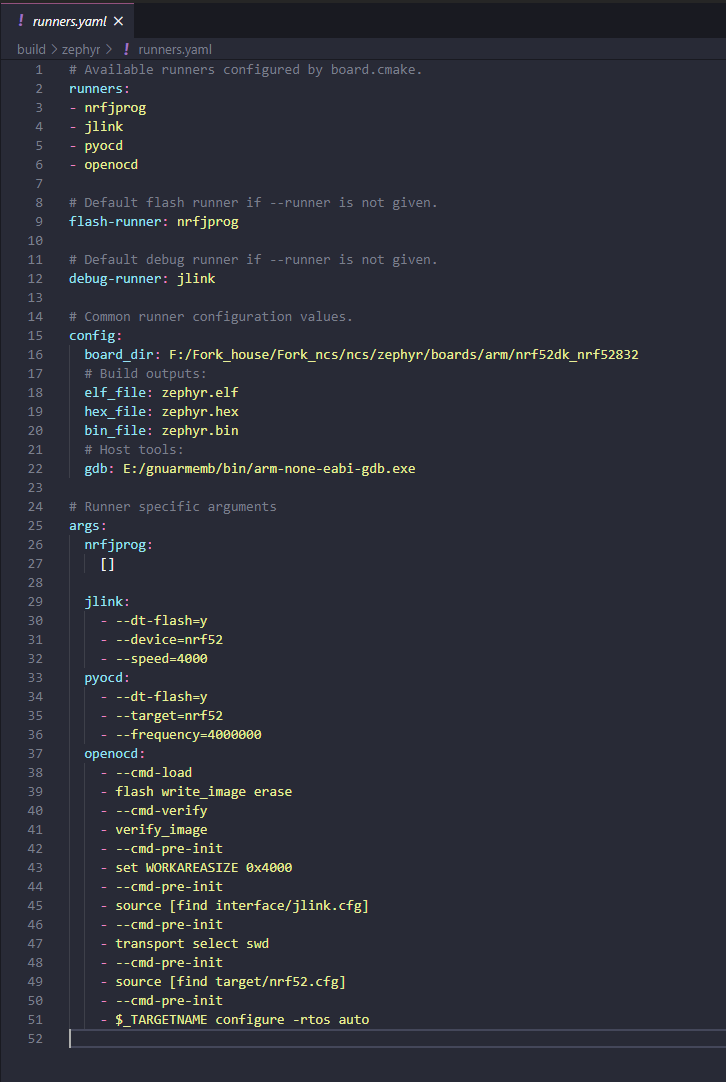This screenshot has width=726, height=1082.
Task: Place cursor on the board_dir file path
Action: click(400, 353)
